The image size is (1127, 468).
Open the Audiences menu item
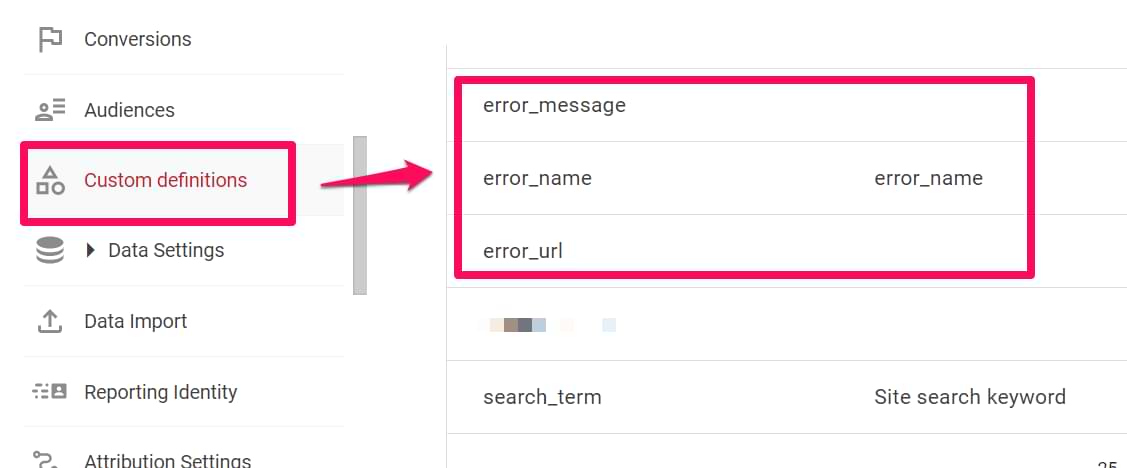point(129,110)
